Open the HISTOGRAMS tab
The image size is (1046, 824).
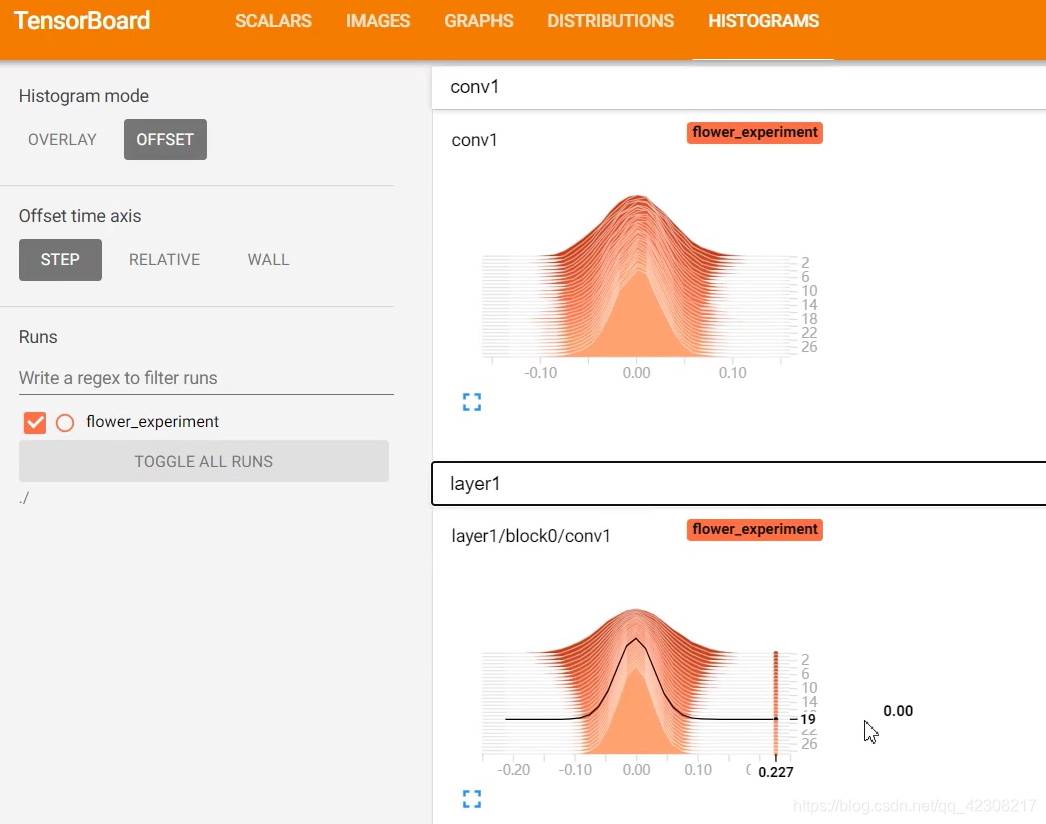tap(763, 21)
